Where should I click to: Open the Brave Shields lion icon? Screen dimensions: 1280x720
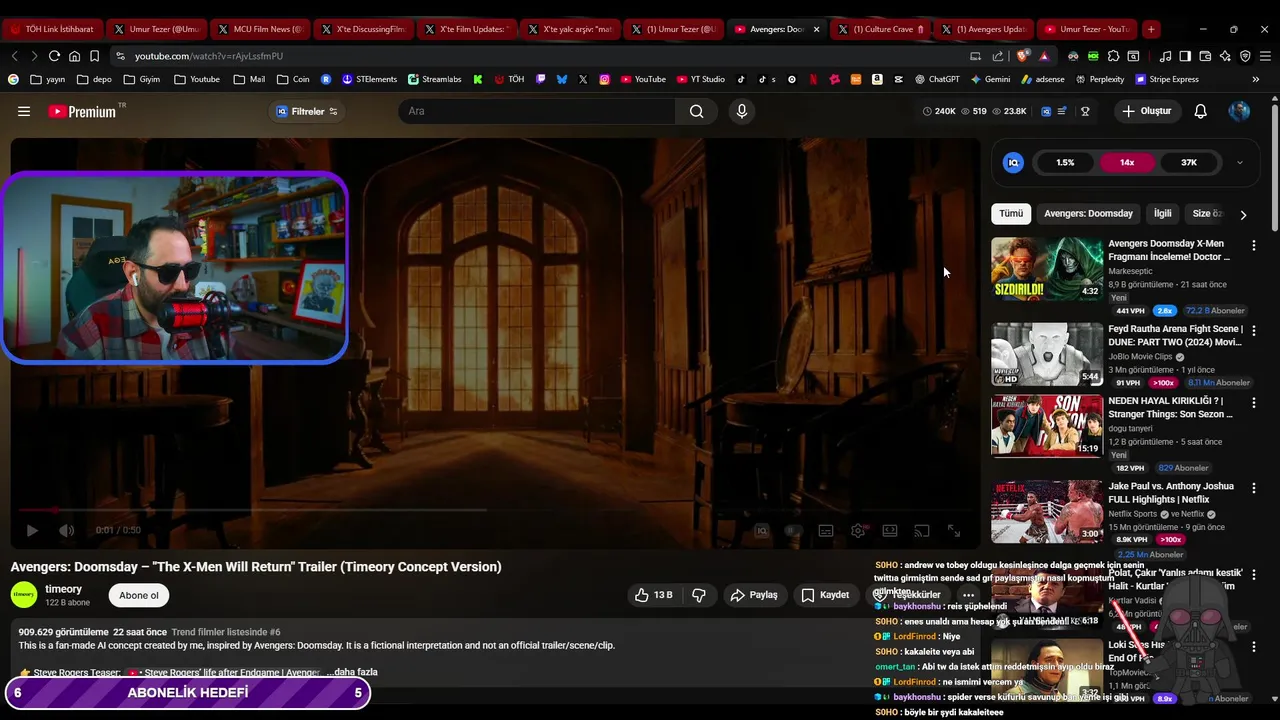point(1022,56)
